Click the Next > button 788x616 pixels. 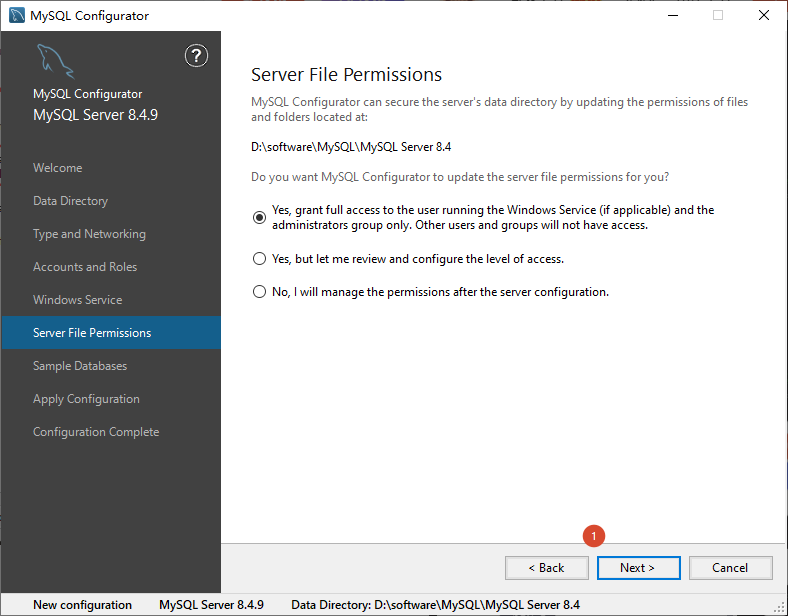pyautogui.click(x=638, y=568)
